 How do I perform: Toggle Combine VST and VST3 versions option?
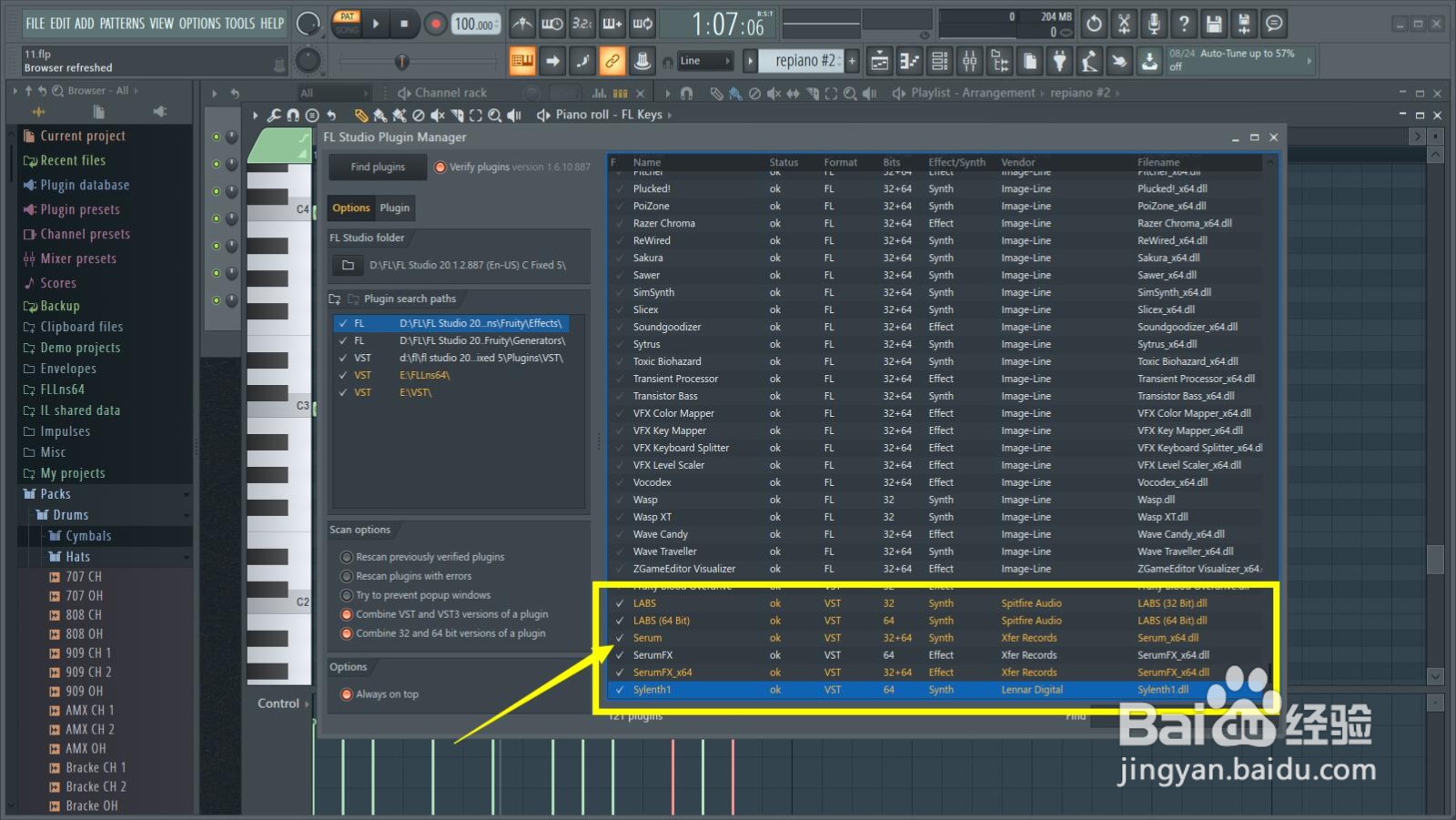347,614
